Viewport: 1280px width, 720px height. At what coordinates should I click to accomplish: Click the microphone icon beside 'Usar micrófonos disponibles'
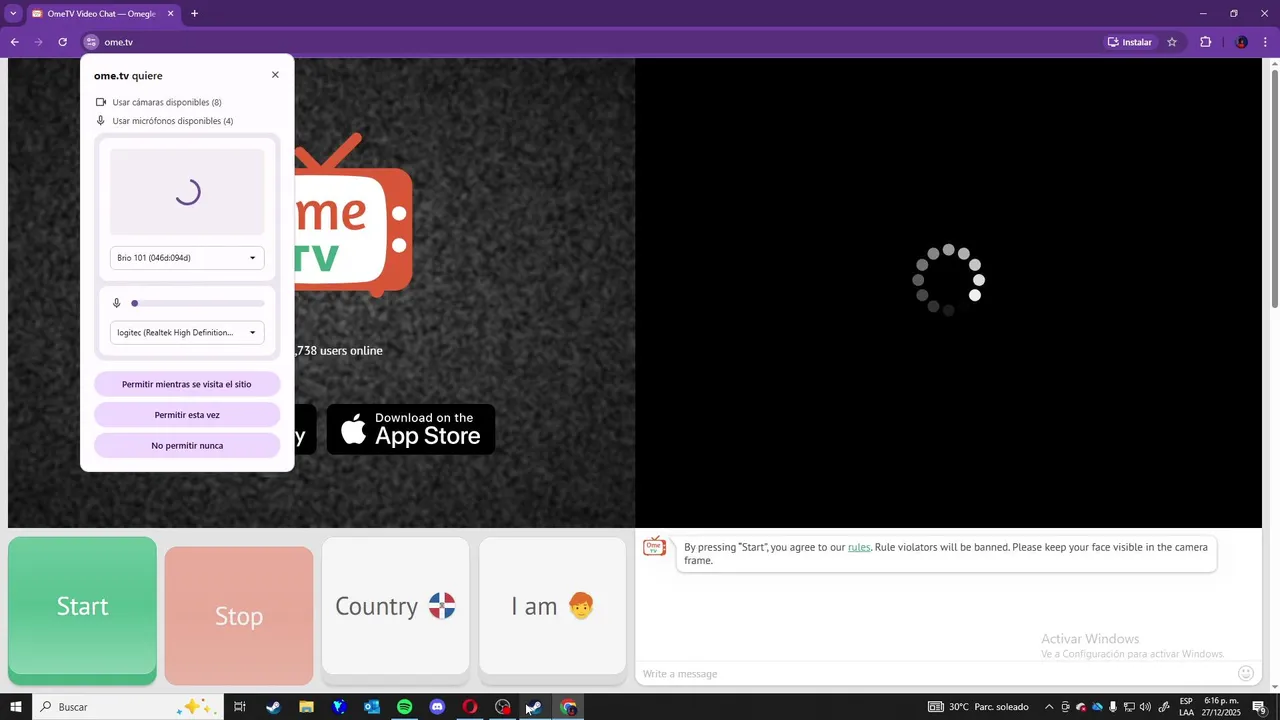pyautogui.click(x=101, y=121)
